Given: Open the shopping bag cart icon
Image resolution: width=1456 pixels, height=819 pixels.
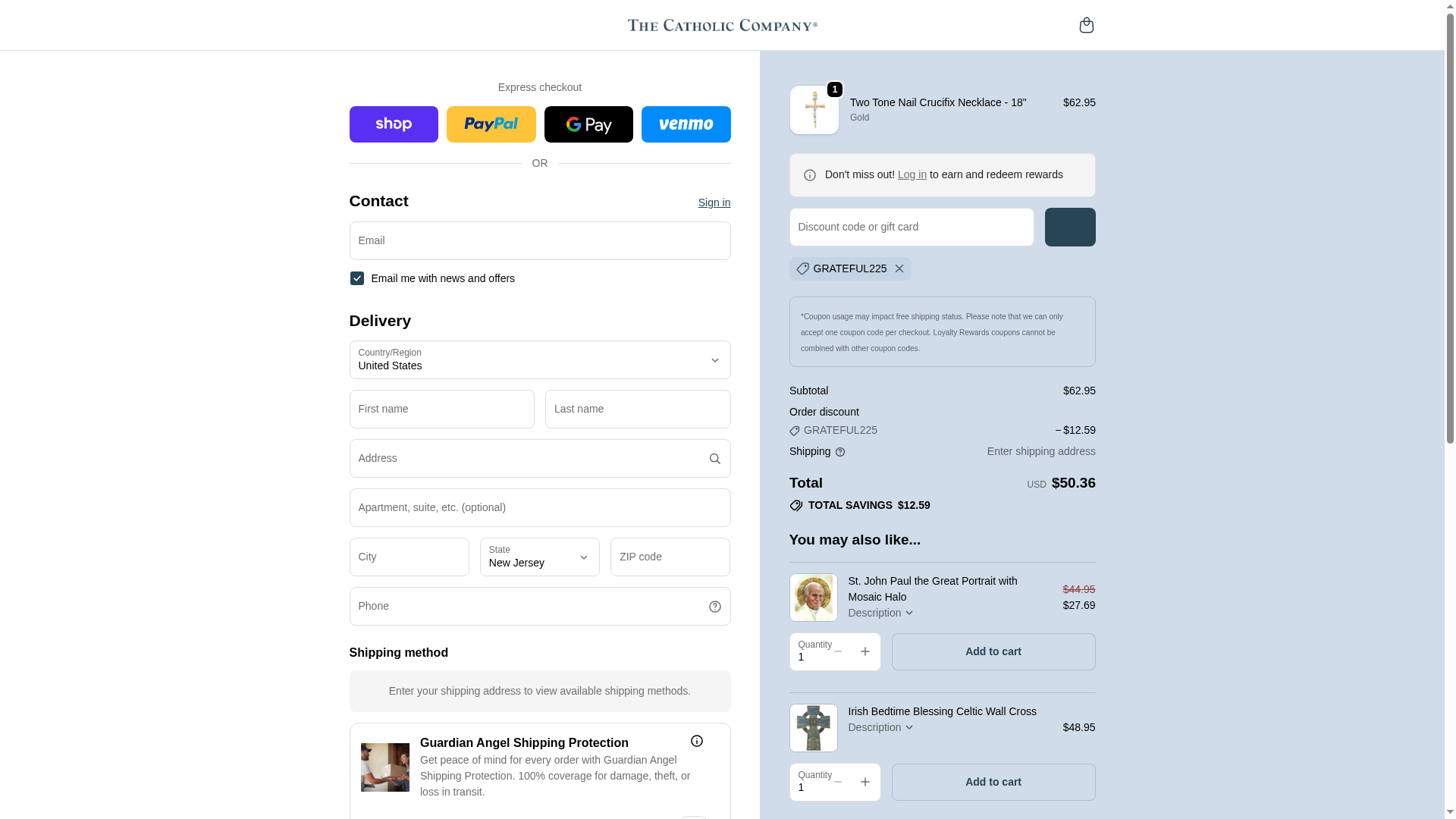Looking at the screenshot, I should pyautogui.click(x=1086, y=25).
